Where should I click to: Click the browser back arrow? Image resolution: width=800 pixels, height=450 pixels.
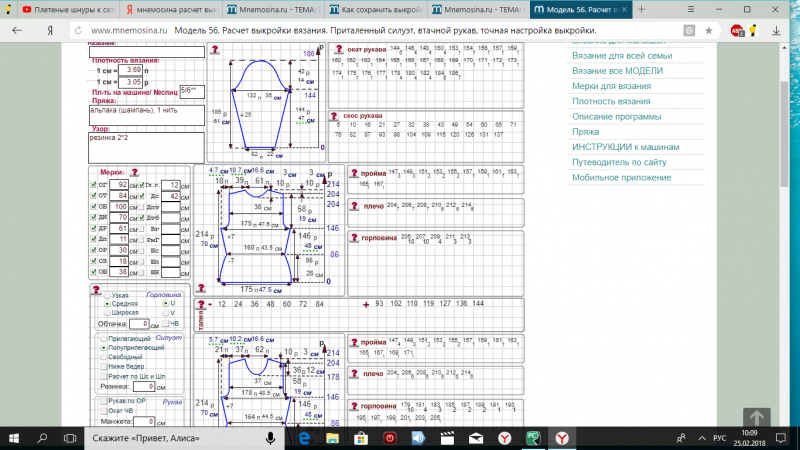[17, 30]
